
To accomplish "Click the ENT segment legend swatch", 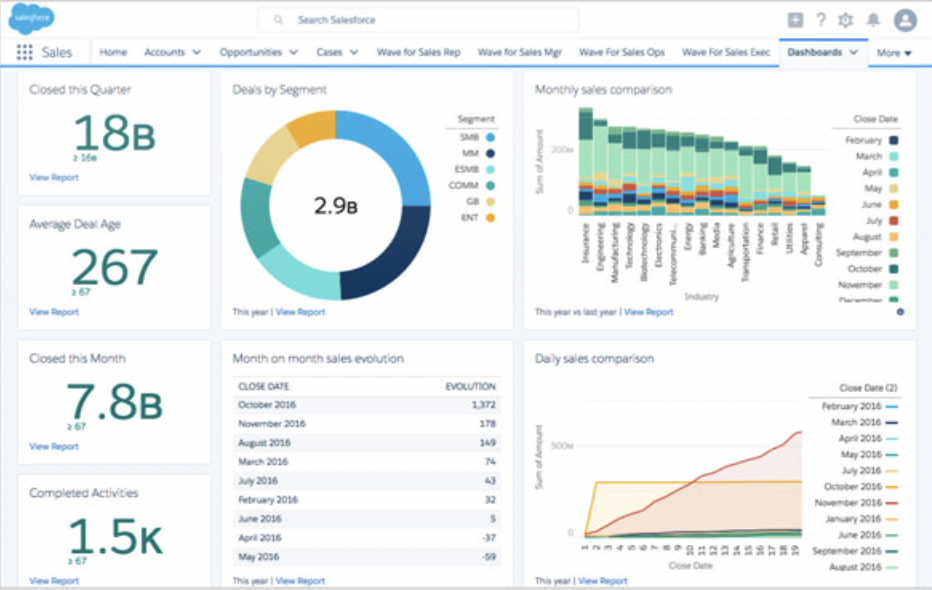I will click(490, 217).
